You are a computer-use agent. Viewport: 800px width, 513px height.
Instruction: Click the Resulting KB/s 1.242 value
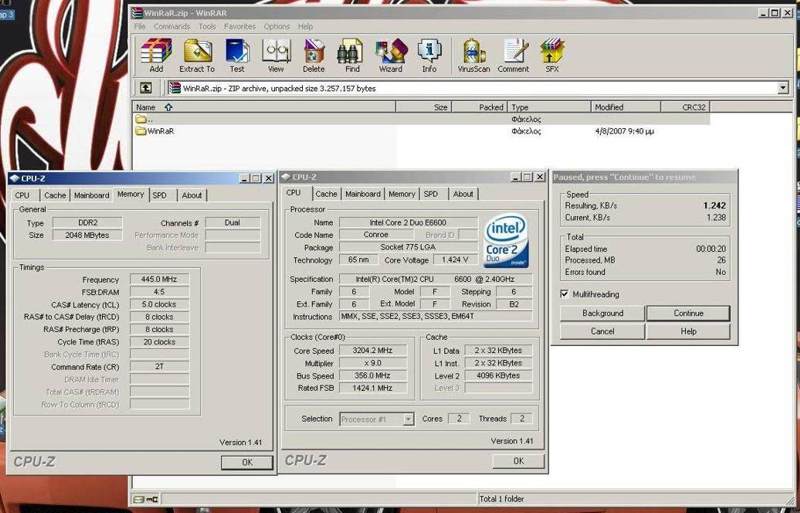click(714, 206)
